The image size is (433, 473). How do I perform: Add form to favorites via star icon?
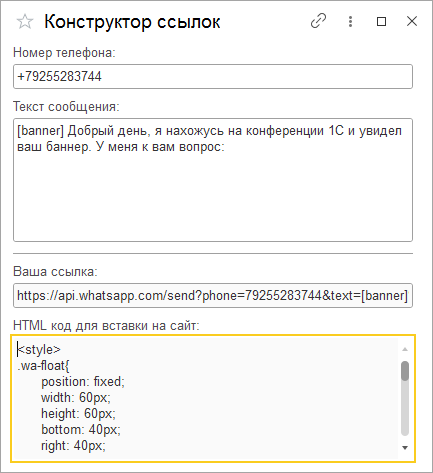(25, 22)
